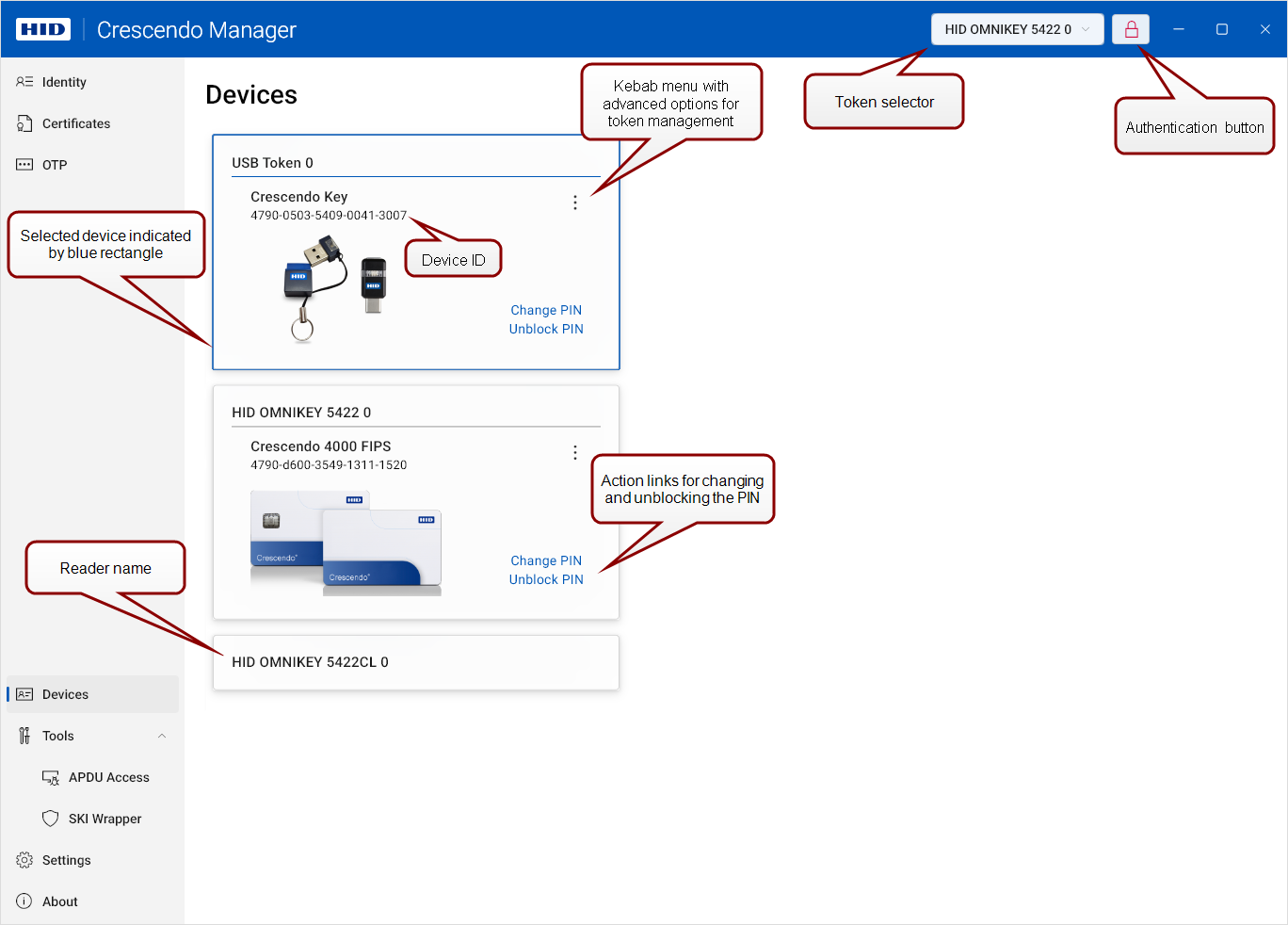The image size is (1288, 925).
Task: Select the HID OMNIKEY 5422CL 0 reader card
Action: [x=416, y=662]
